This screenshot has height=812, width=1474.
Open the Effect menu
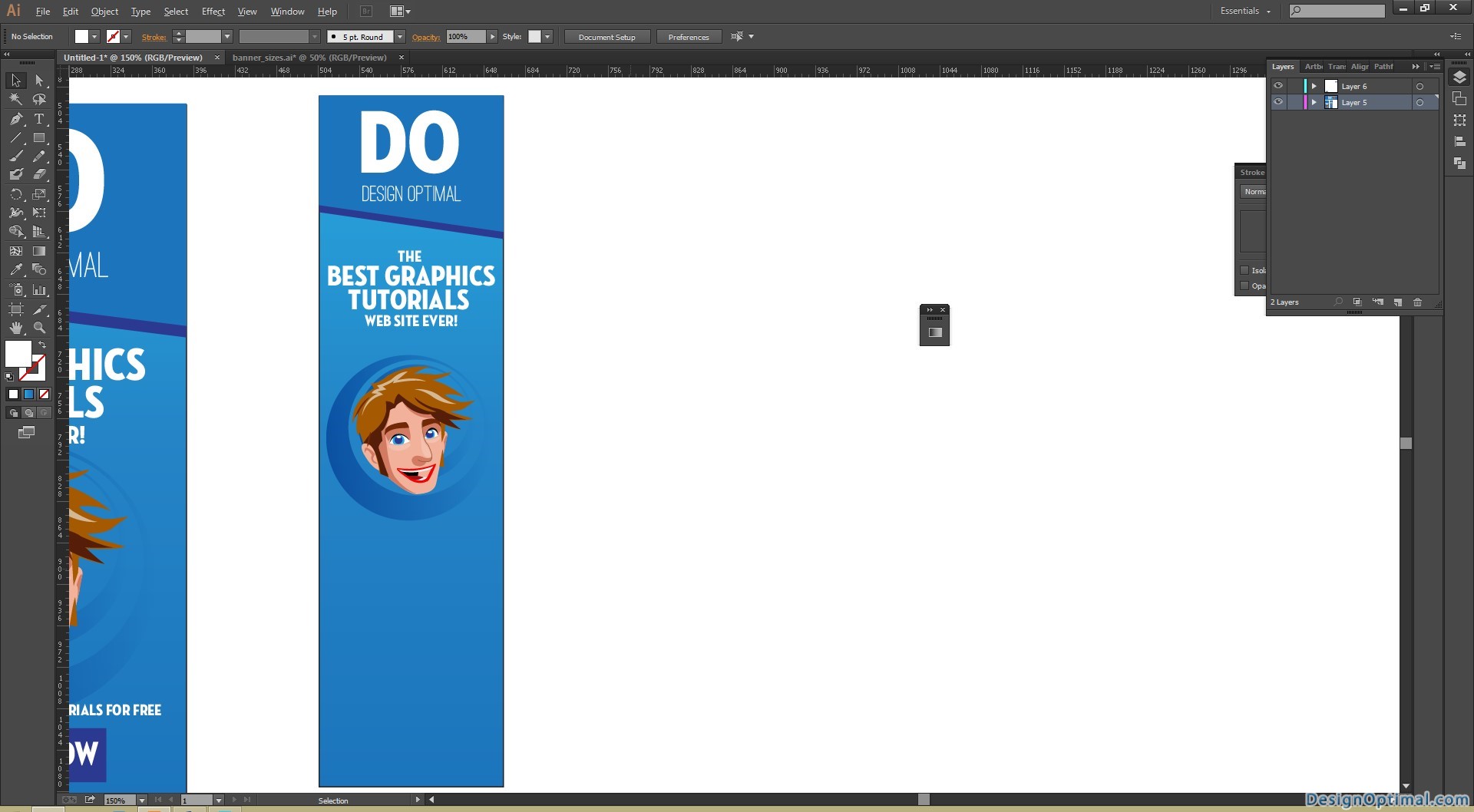point(213,12)
